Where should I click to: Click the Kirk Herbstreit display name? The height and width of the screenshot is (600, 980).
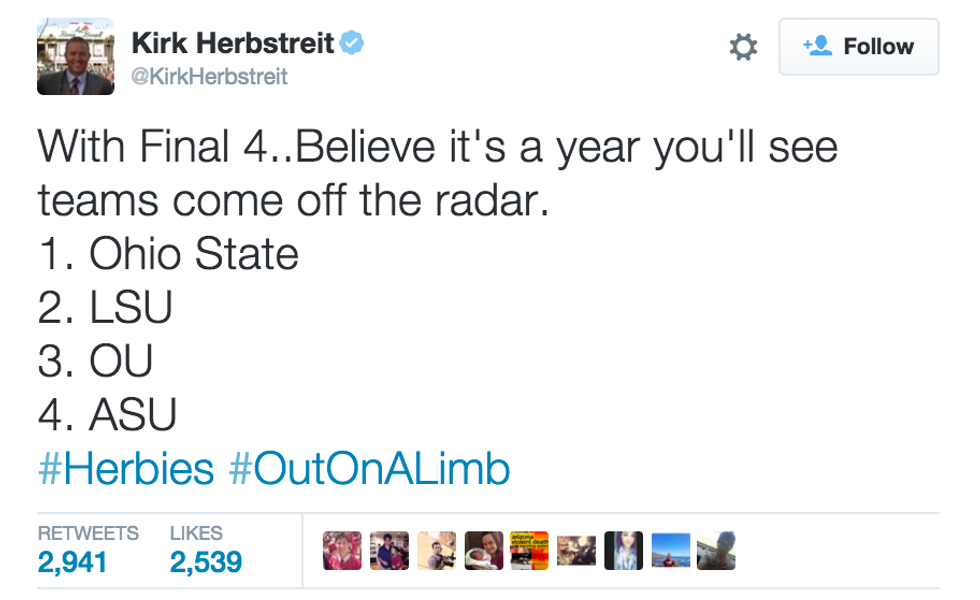[233, 43]
